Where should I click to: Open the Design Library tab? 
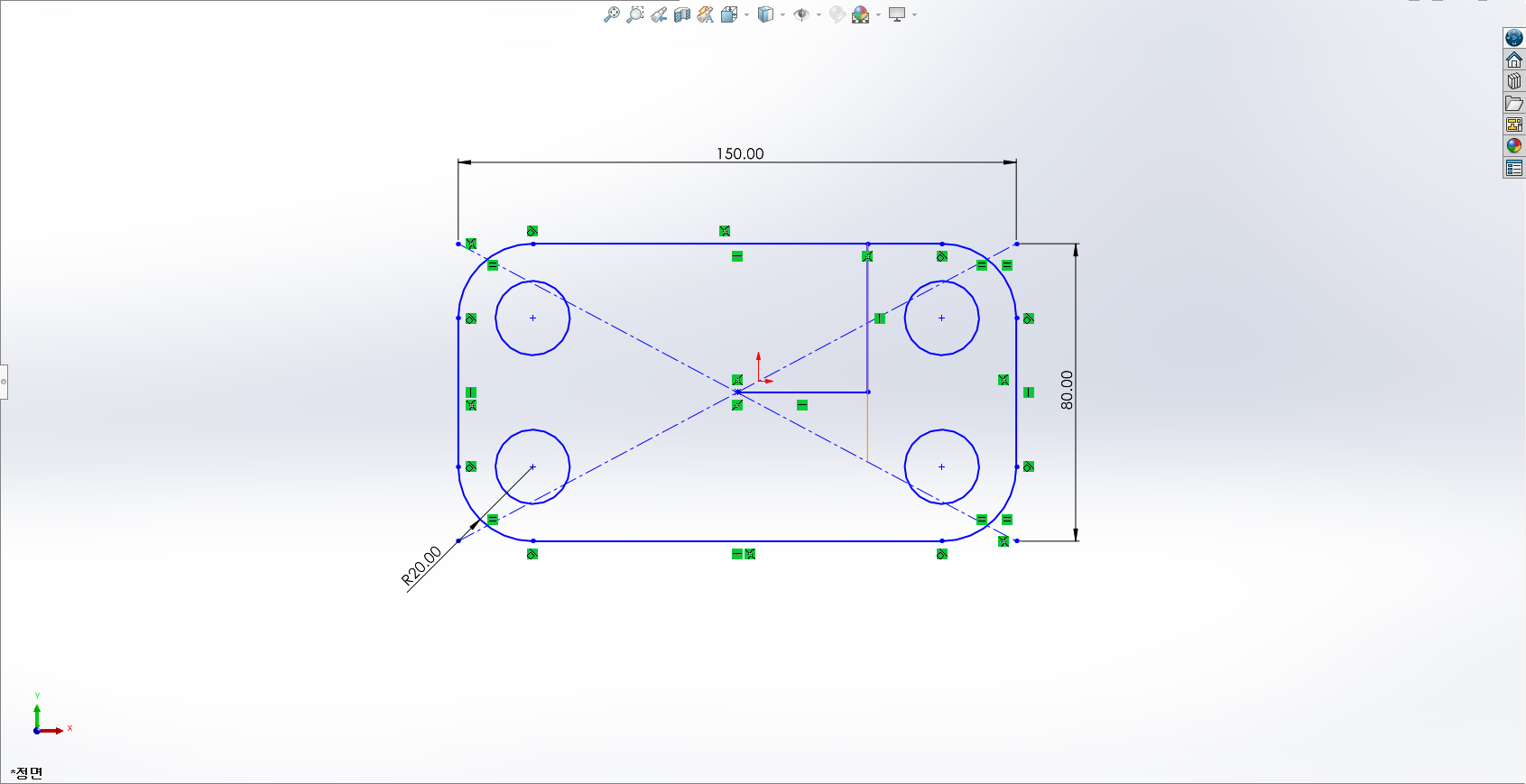point(1514,81)
